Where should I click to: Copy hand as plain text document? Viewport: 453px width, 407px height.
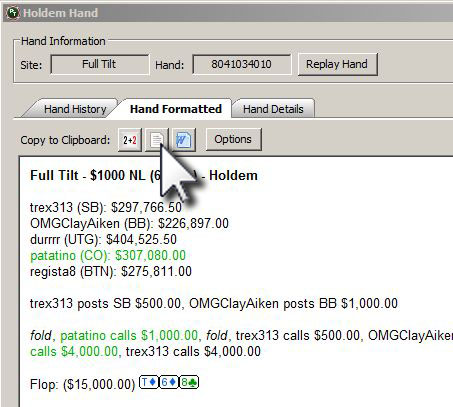(x=157, y=140)
